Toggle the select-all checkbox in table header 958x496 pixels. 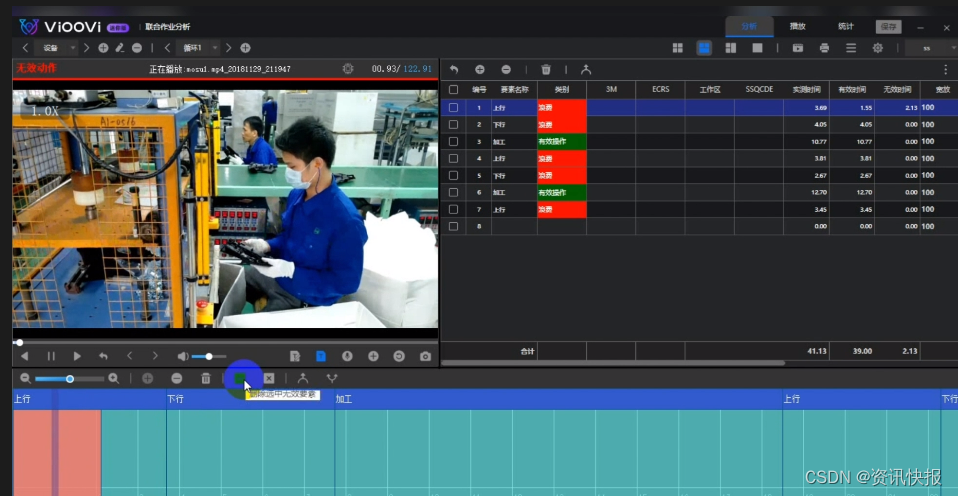tap(453, 90)
